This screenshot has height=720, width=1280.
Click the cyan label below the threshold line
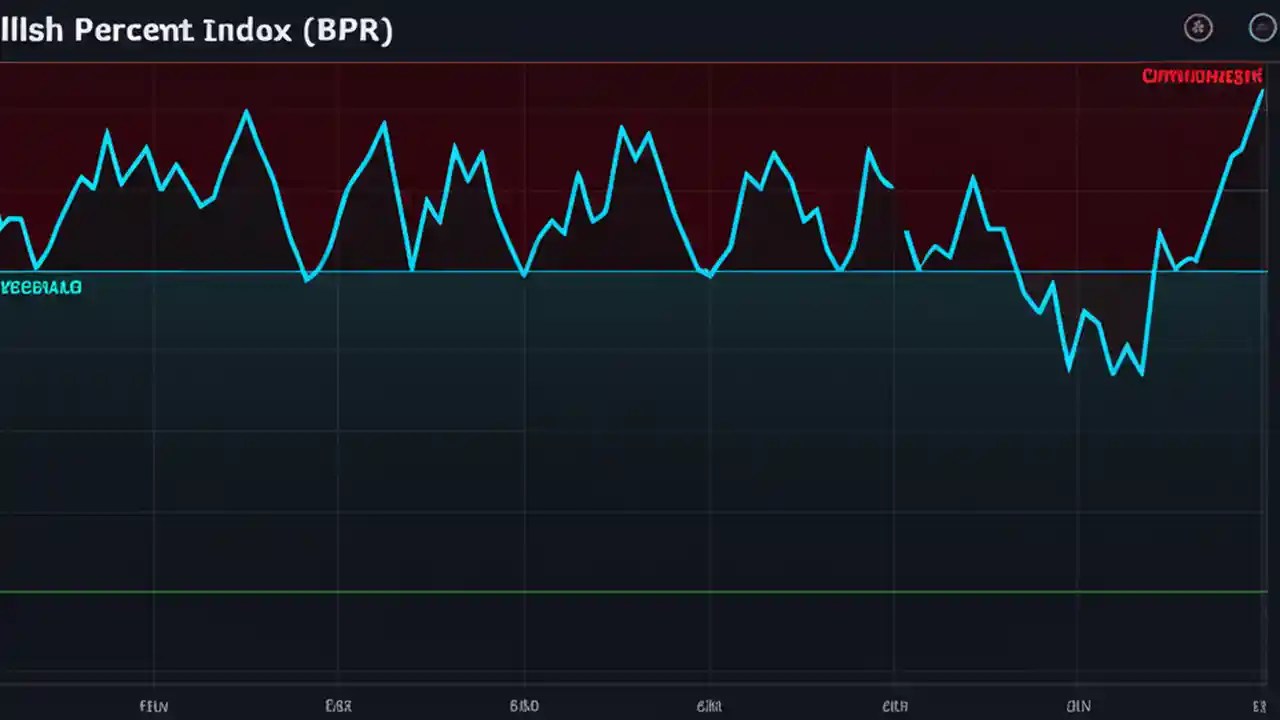point(41,287)
